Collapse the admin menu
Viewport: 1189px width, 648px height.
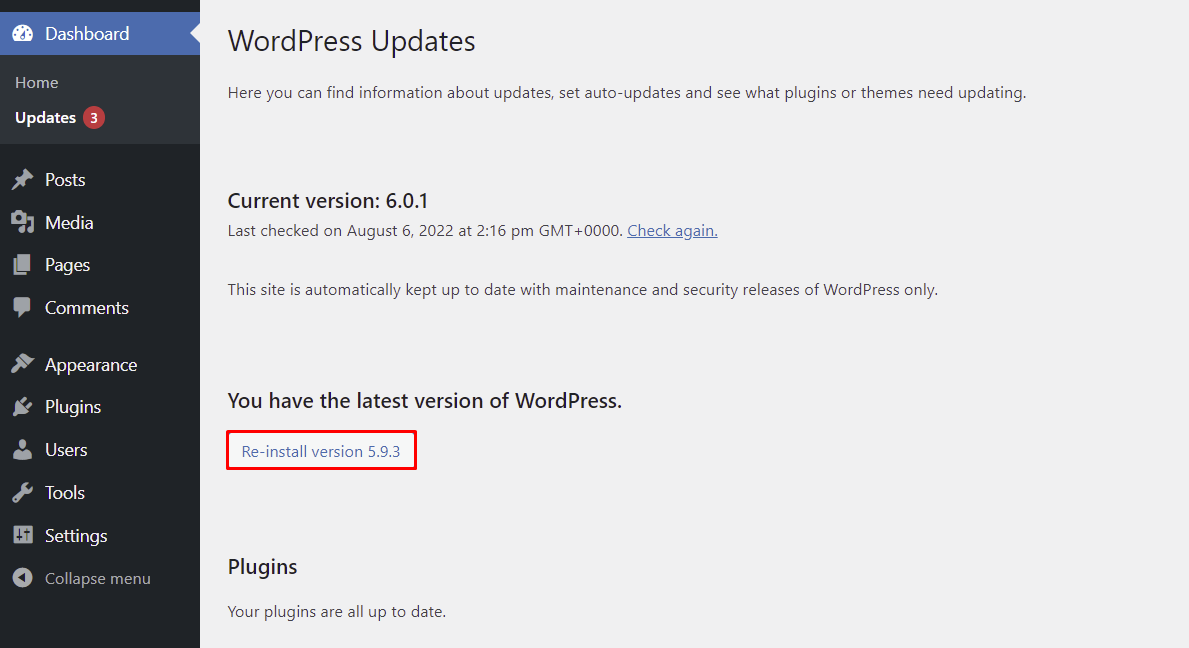pyautogui.click(x=80, y=578)
